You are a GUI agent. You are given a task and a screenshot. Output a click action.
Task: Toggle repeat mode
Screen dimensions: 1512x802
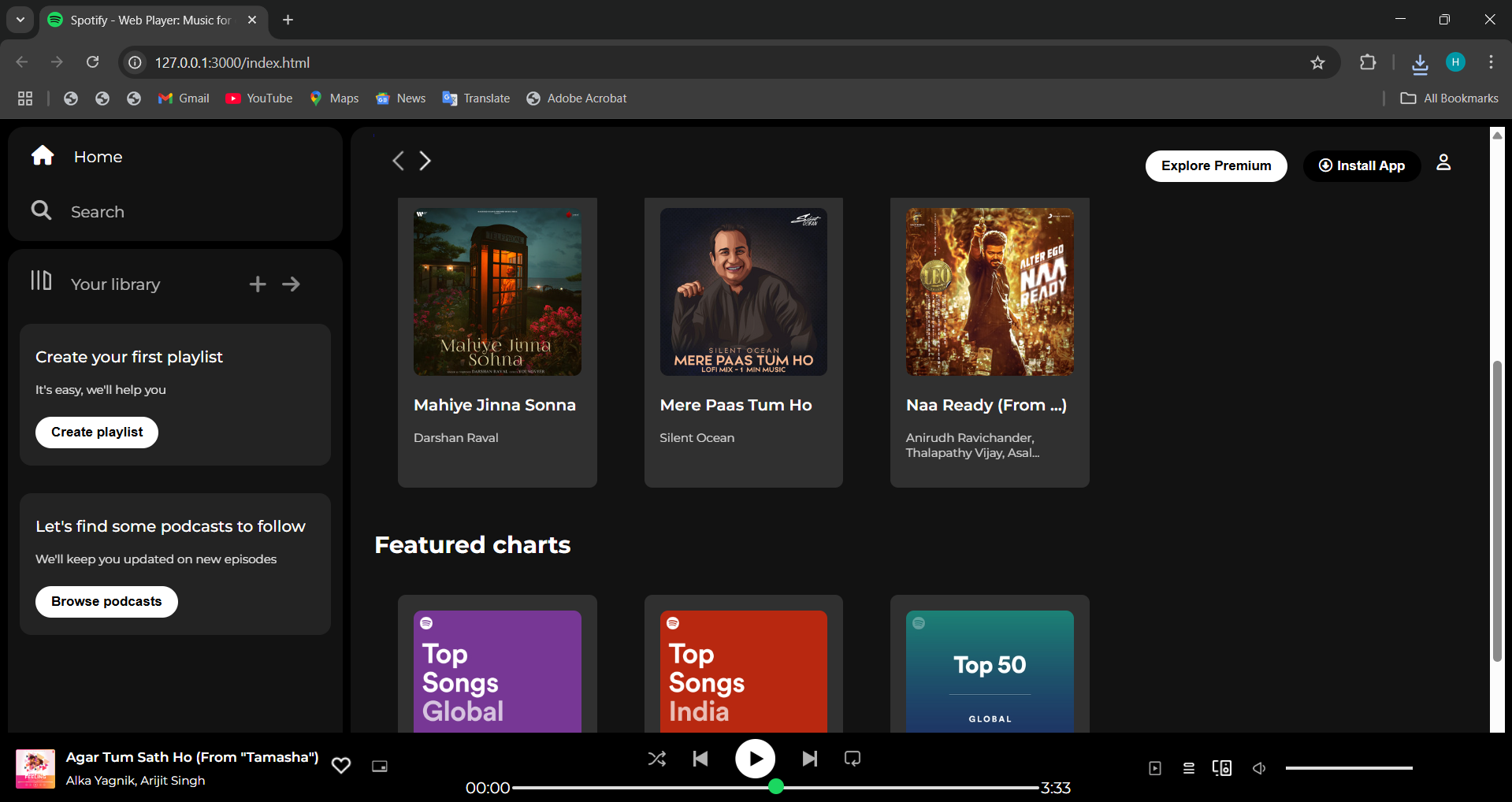852,759
